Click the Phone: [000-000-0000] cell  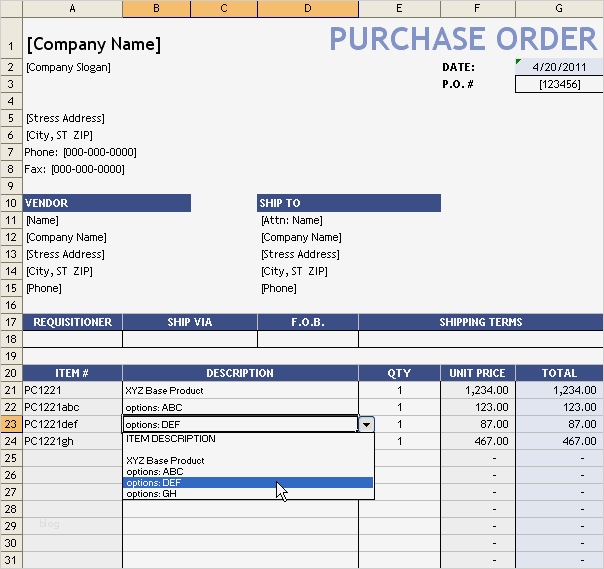pos(81,152)
